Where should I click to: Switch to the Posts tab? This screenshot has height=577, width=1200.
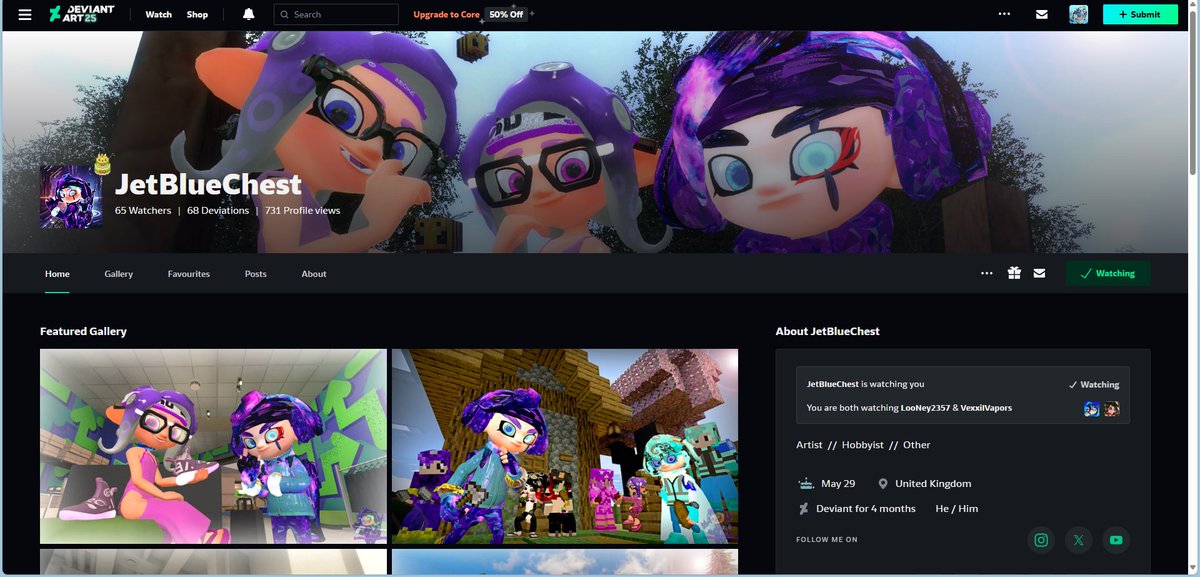pyautogui.click(x=256, y=274)
